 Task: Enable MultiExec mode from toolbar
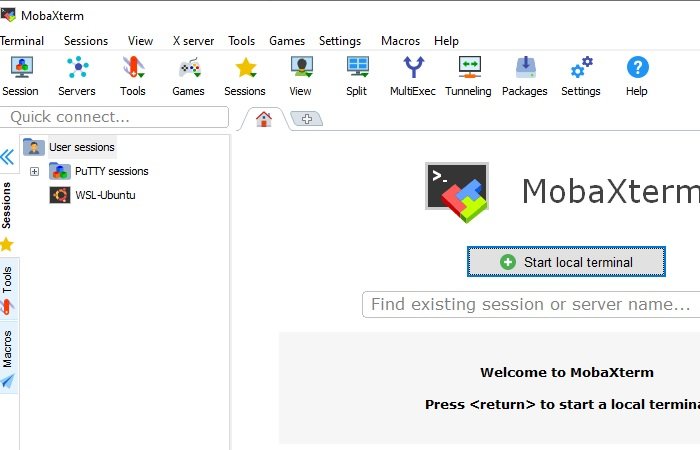pyautogui.click(x=412, y=76)
